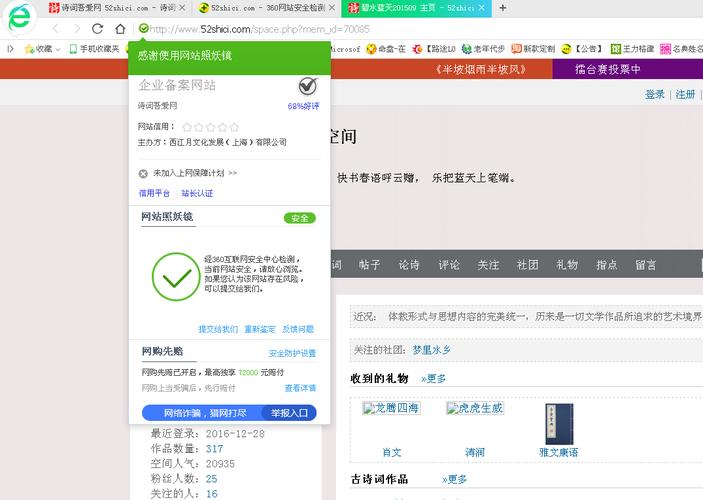Click the blue book gift thumbnail
The height and width of the screenshot is (500, 703).
559,424
